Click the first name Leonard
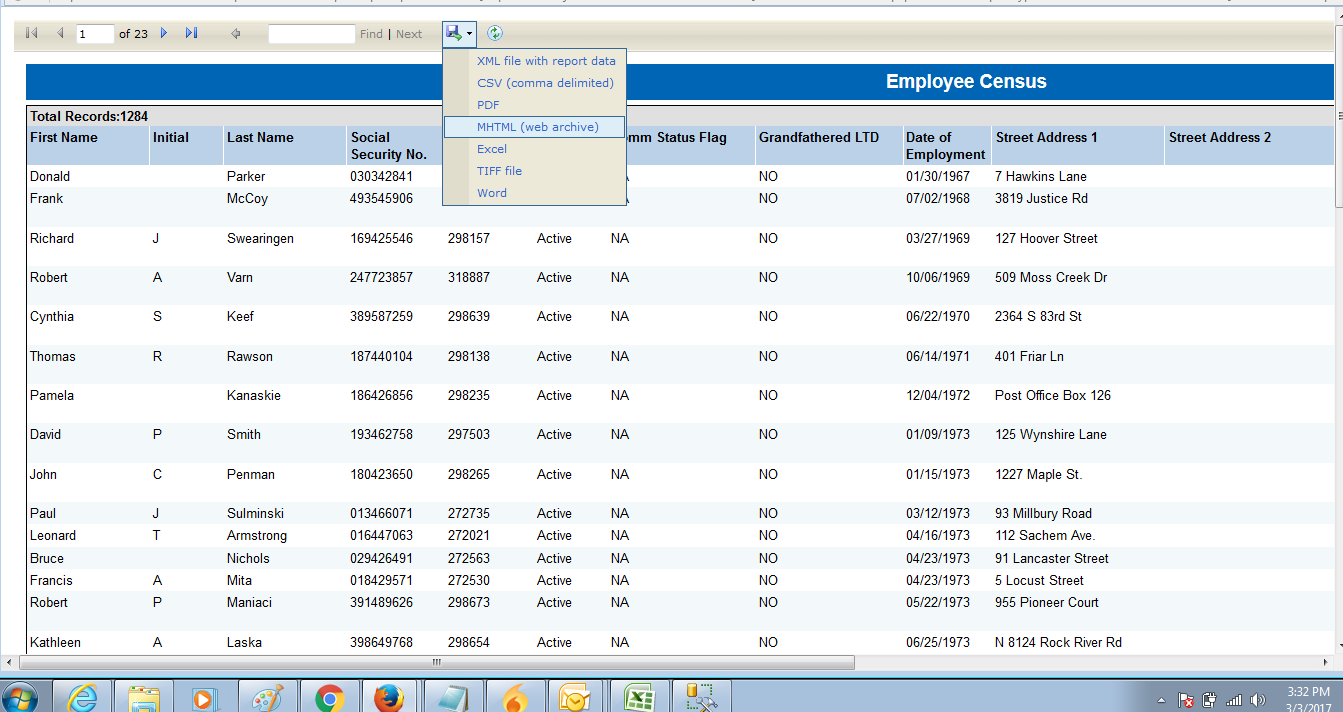Screen dimensions: 1343x712 pos(53,535)
